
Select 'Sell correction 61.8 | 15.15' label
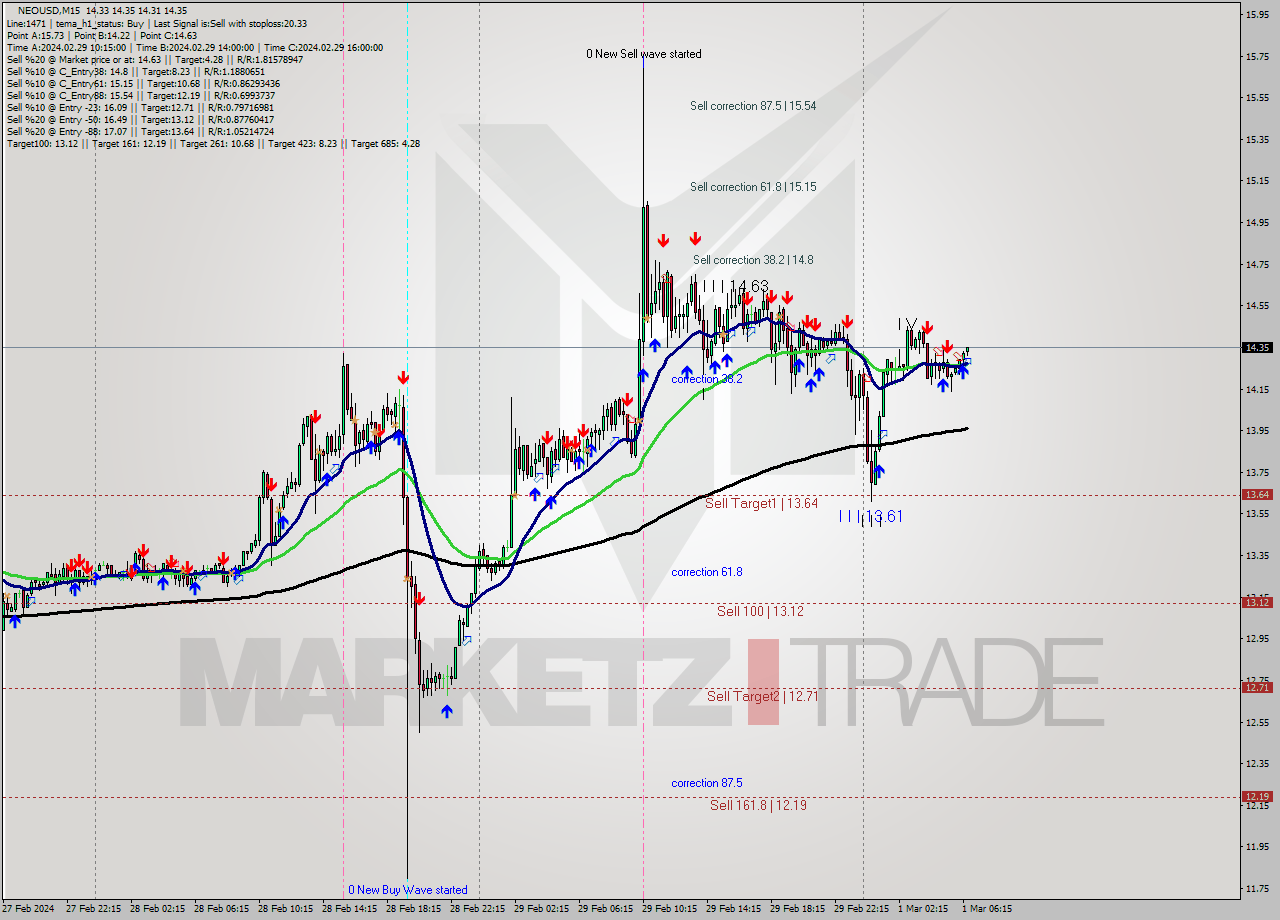pyautogui.click(x=753, y=187)
